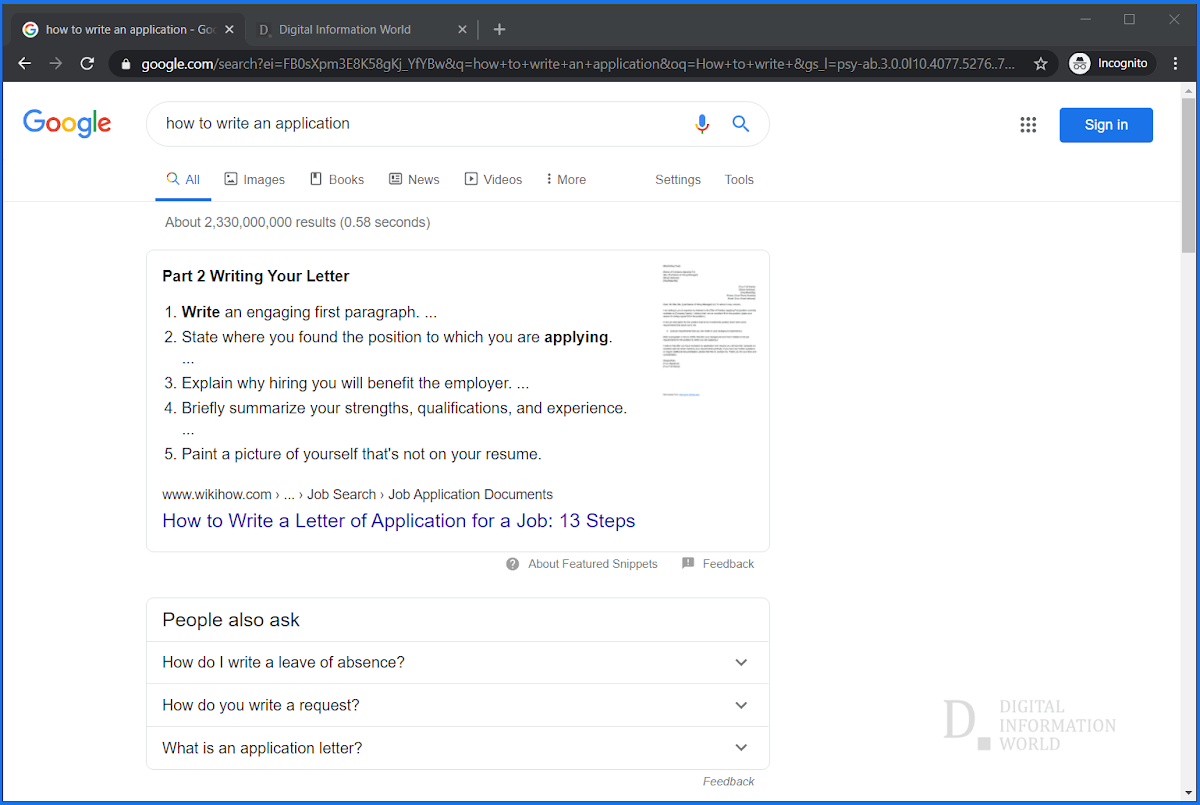This screenshot has width=1200, height=805.
Task: Click the Feedback flag icon under snippet
Action: (688, 564)
